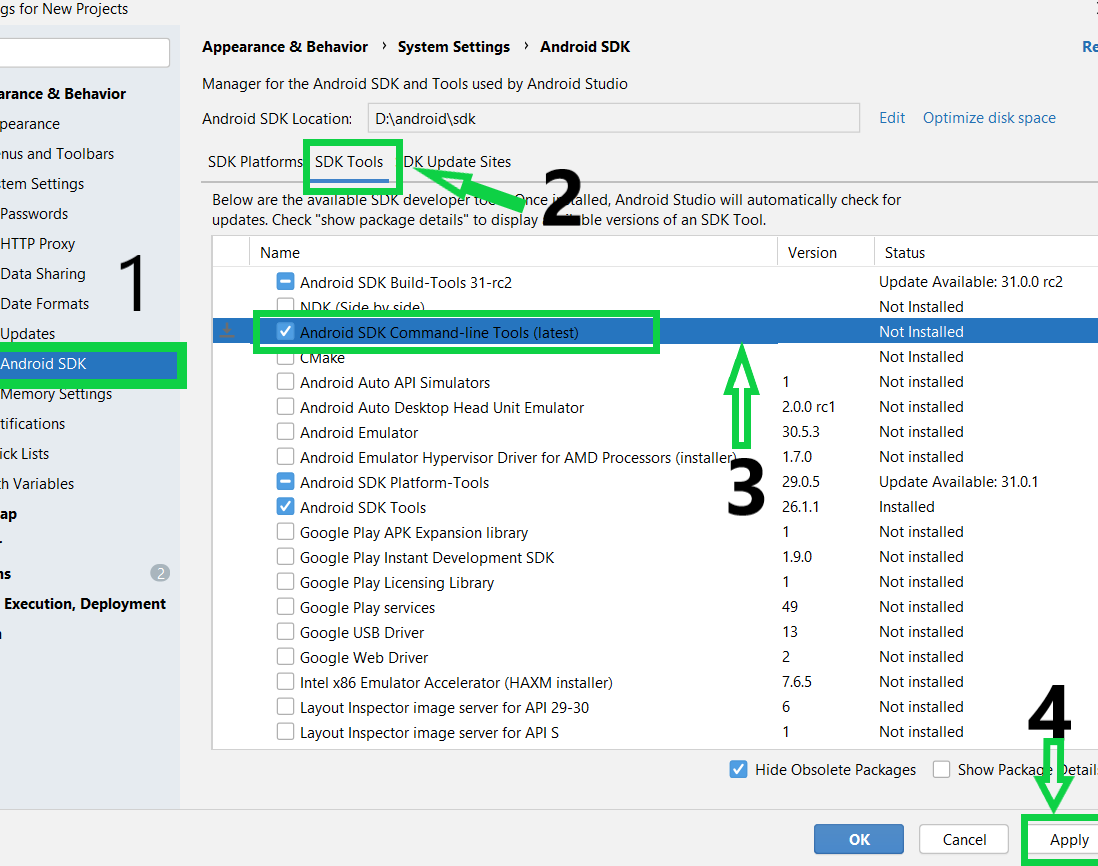Open Memory Settings in sidebar
This screenshot has height=866, width=1098.
(56, 394)
